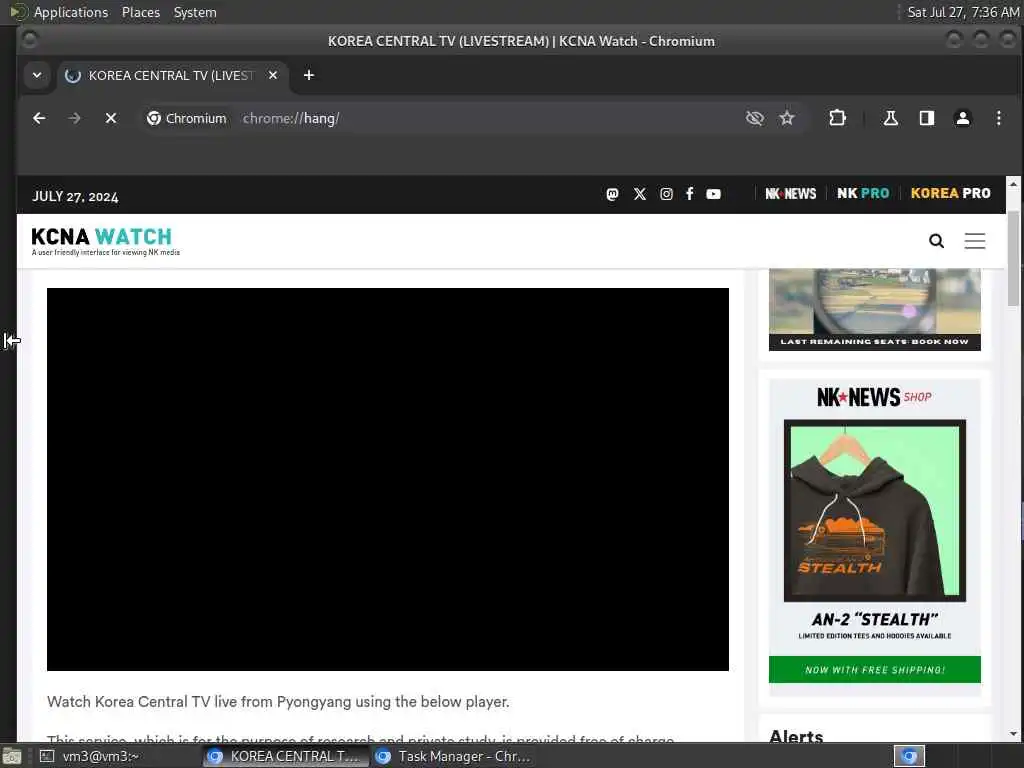Switch to KOREA CENTRAL T... taskbar item

pyautogui.click(x=285, y=756)
